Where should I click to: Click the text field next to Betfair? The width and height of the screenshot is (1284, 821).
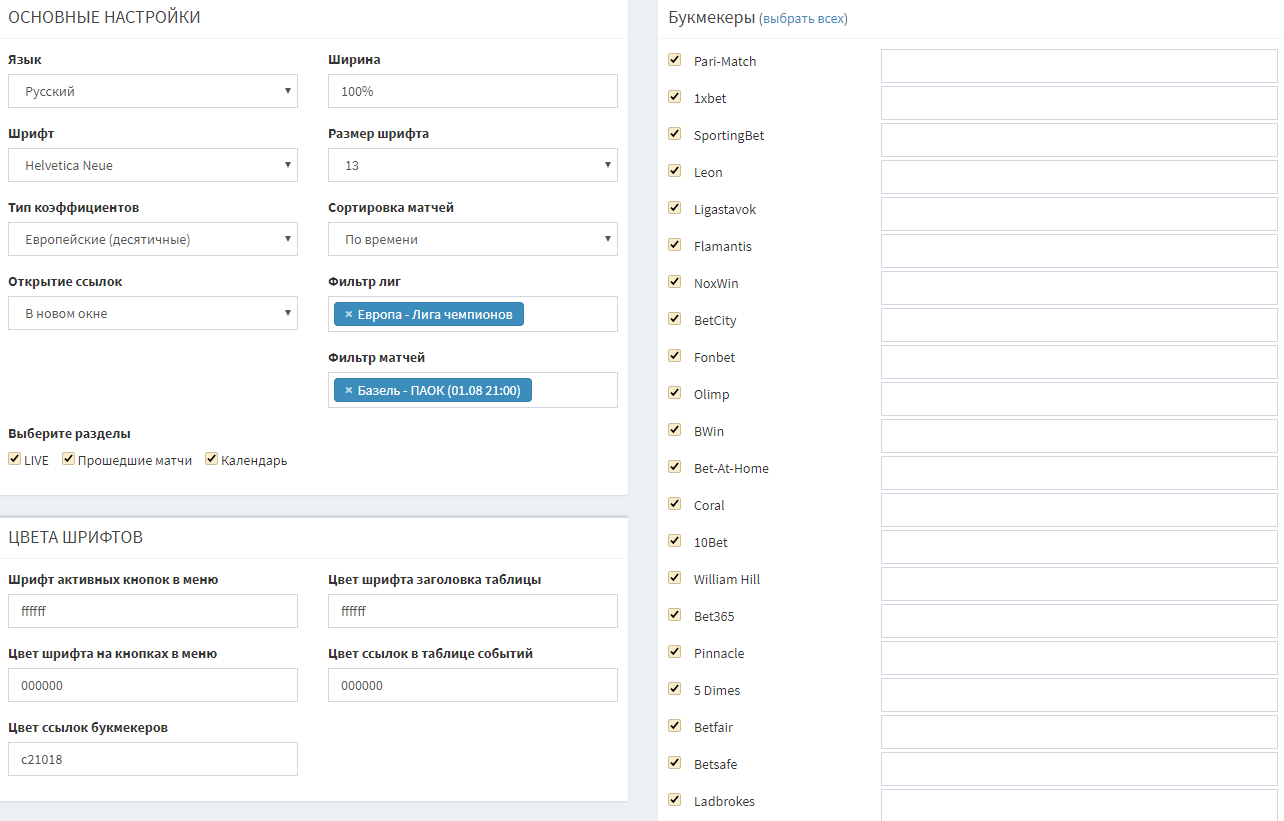tap(1079, 732)
